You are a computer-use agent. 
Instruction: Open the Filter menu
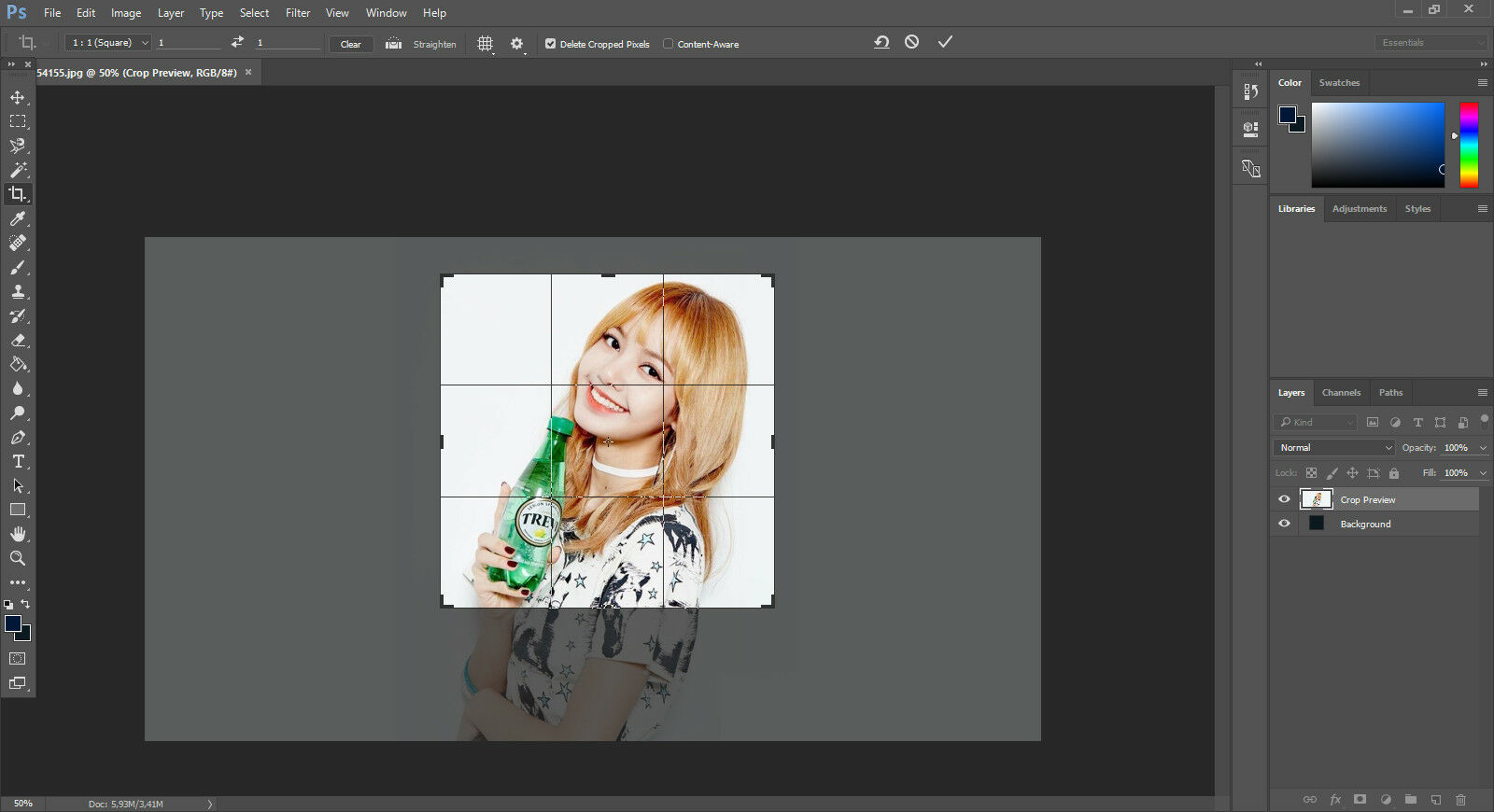pyautogui.click(x=298, y=13)
